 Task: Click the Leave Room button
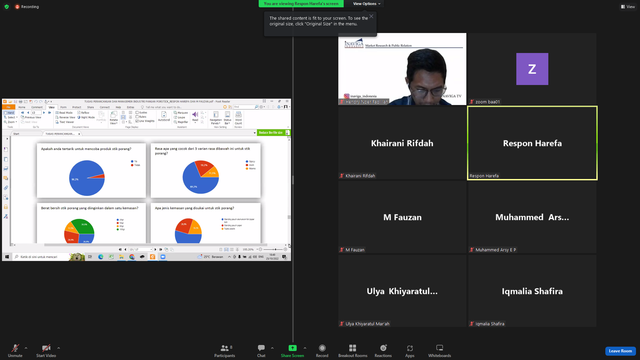pyautogui.click(x=620, y=351)
